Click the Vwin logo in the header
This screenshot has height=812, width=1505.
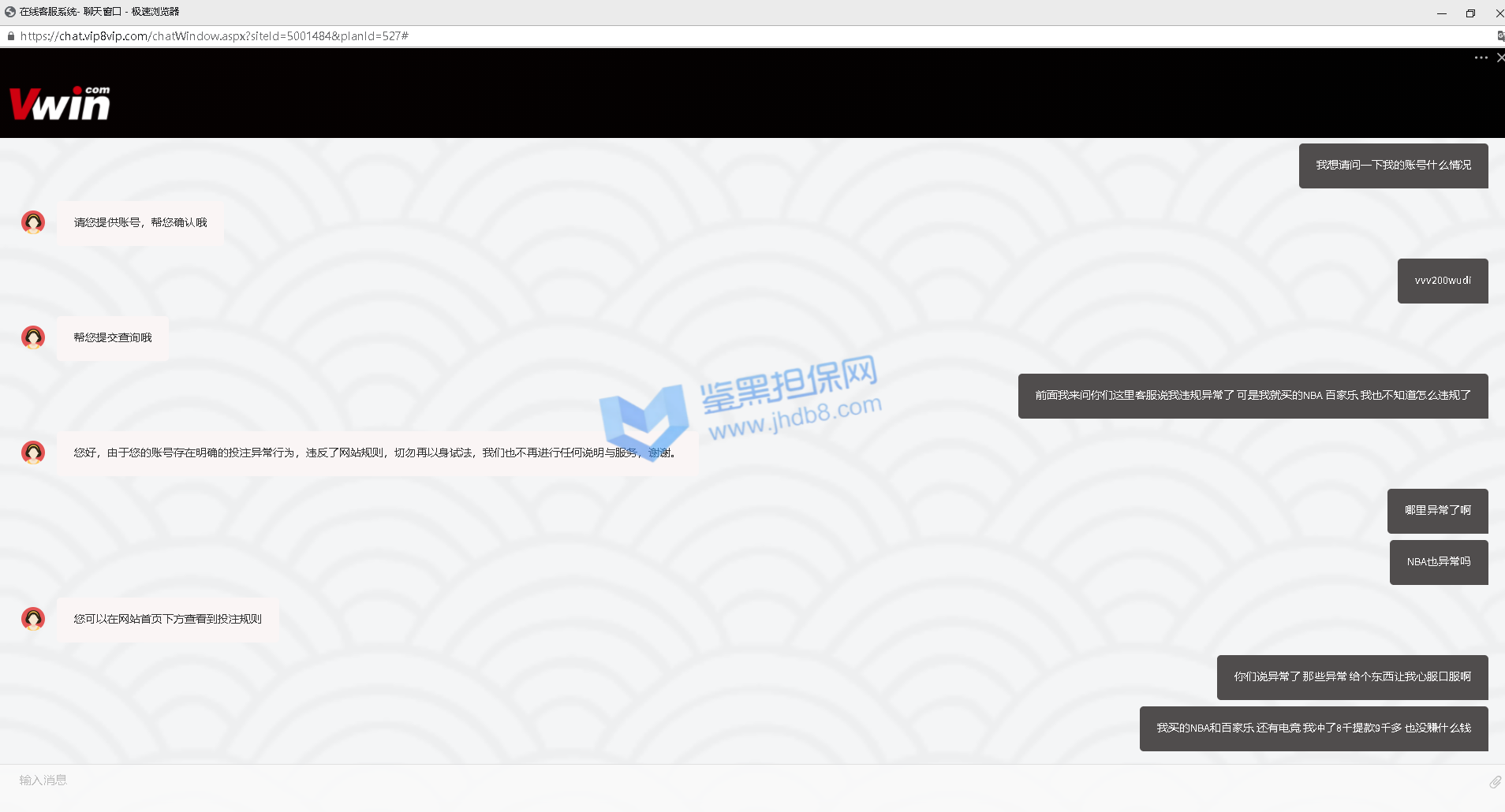click(x=60, y=104)
